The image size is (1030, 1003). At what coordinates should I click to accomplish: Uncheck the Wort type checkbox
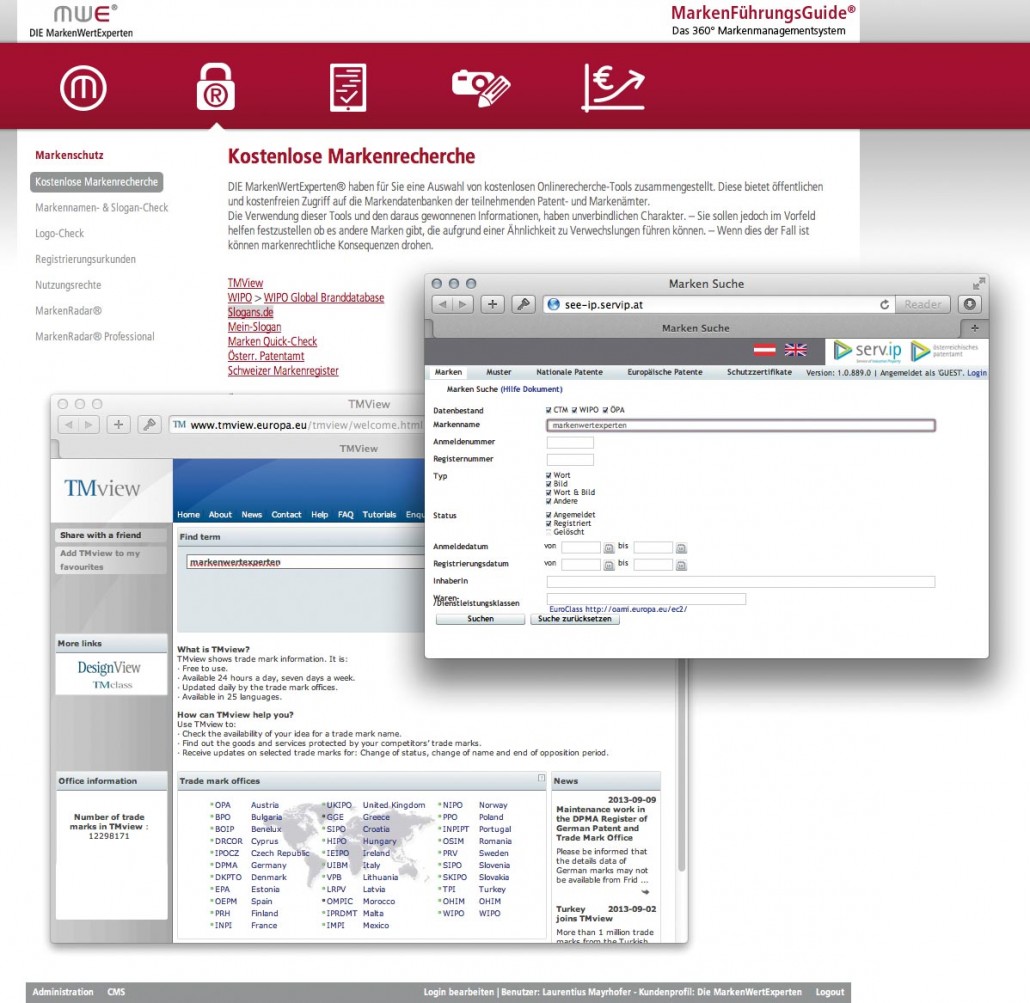point(549,475)
